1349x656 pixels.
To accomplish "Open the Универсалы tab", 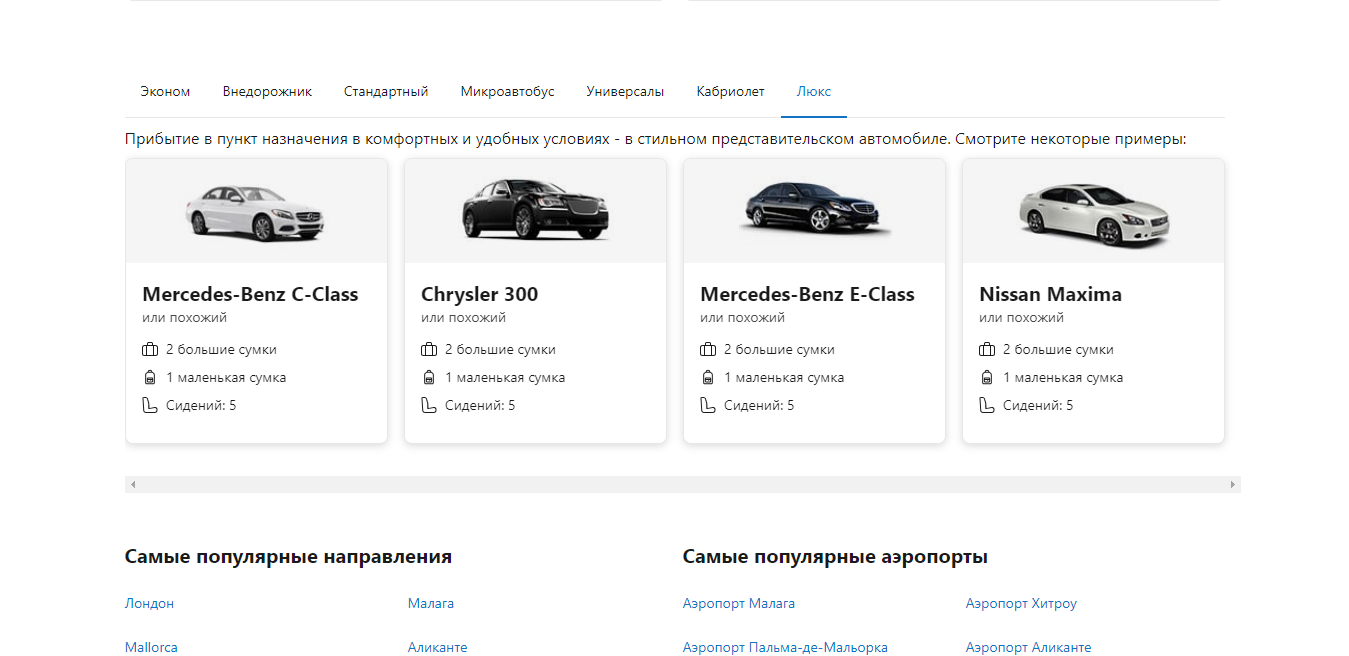I will [625, 91].
